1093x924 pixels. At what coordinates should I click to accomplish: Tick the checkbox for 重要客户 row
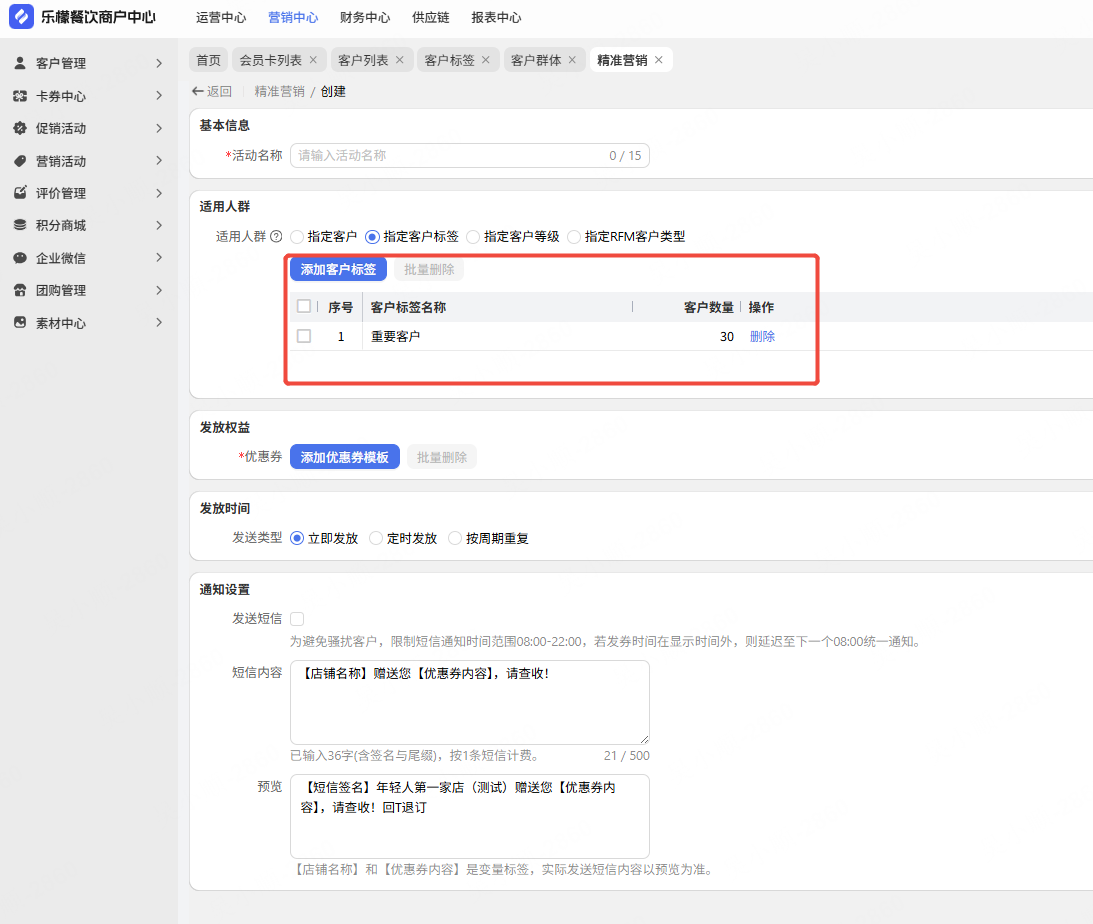click(x=304, y=336)
